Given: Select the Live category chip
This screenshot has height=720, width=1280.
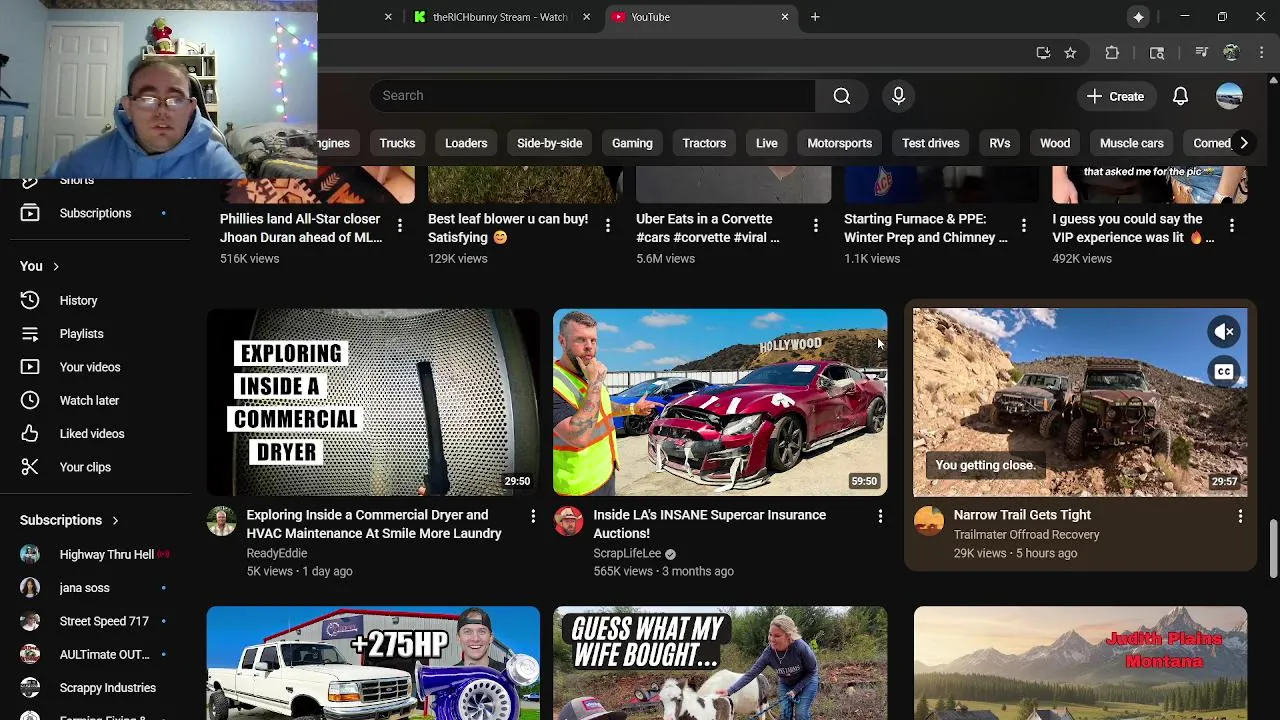Looking at the screenshot, I should tap(767, 143).
